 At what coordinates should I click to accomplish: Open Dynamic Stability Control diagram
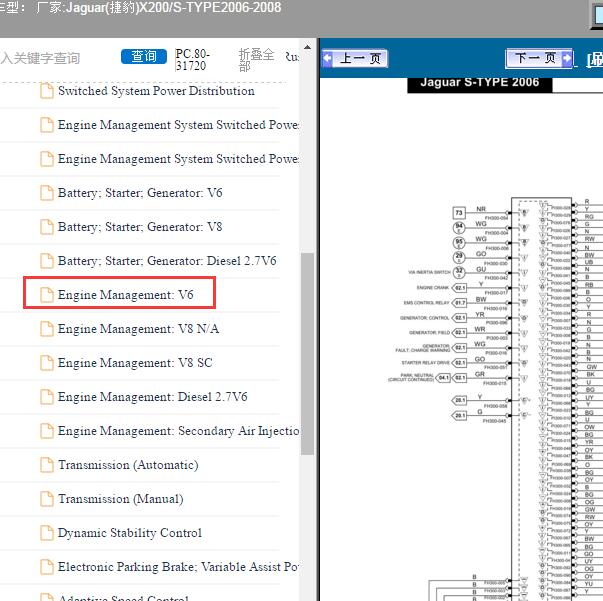tap(130, 533)
